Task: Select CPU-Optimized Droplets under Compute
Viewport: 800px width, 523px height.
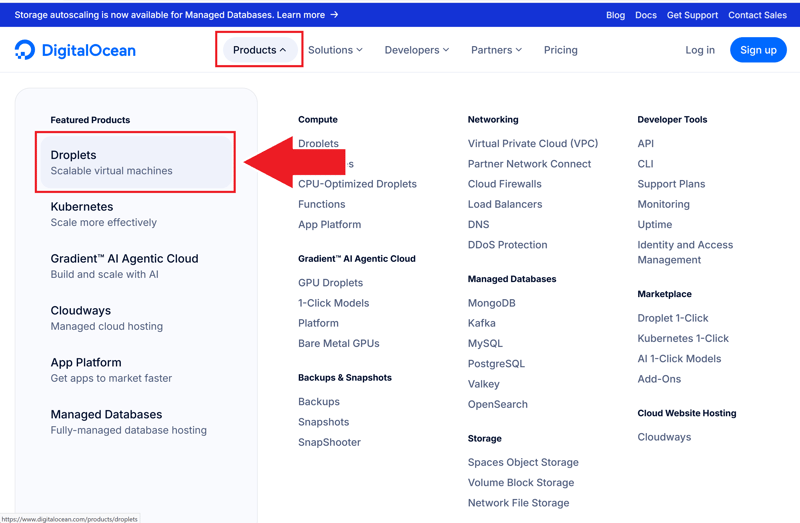Action: click(x=357, y=184)
